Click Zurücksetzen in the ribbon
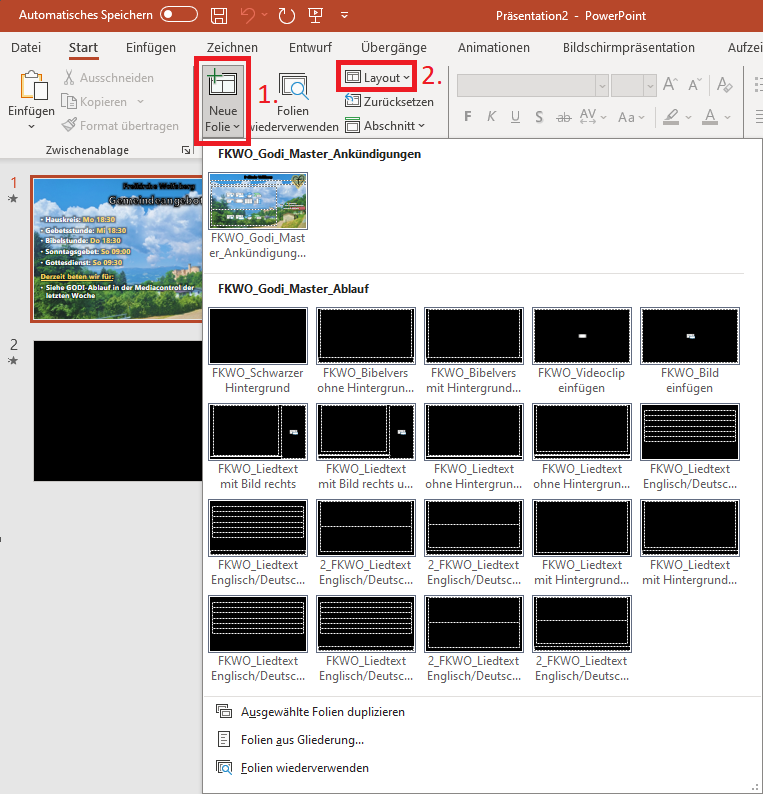 coord(388,101)
